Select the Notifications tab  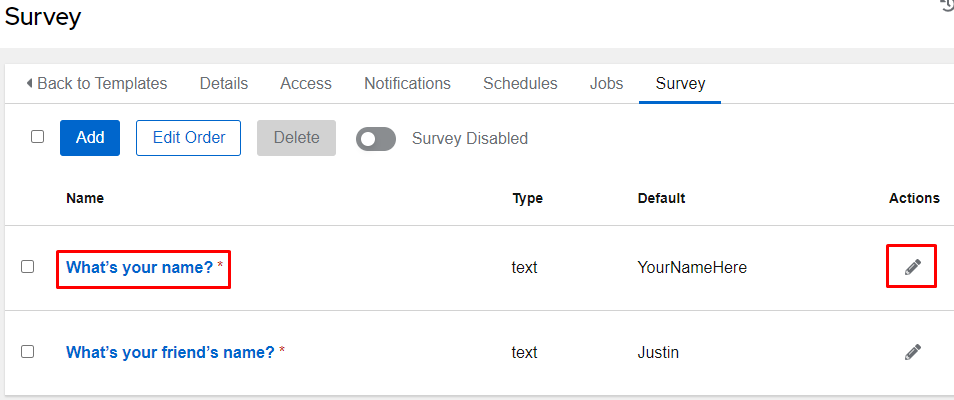click(x=407, y=84)
